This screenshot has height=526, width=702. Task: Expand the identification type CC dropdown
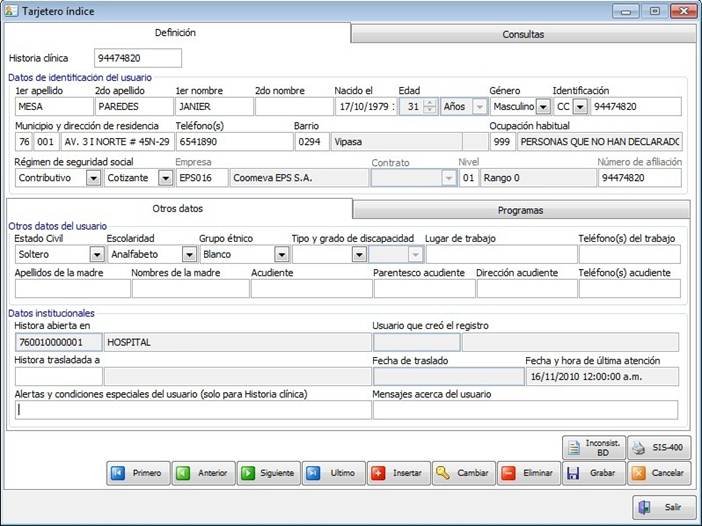tap(580, 107)
